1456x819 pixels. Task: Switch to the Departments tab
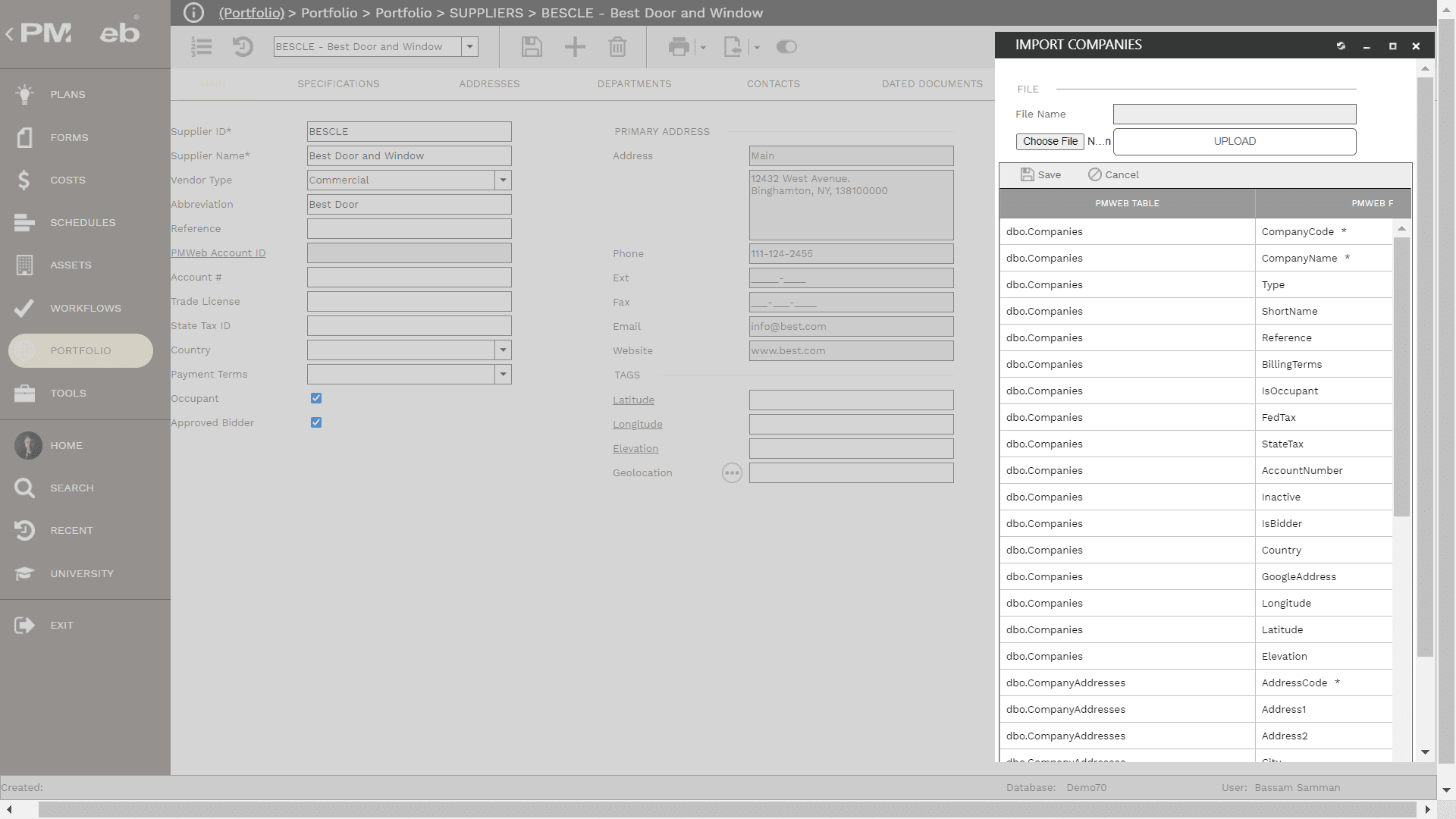click(x=634, y=83)
